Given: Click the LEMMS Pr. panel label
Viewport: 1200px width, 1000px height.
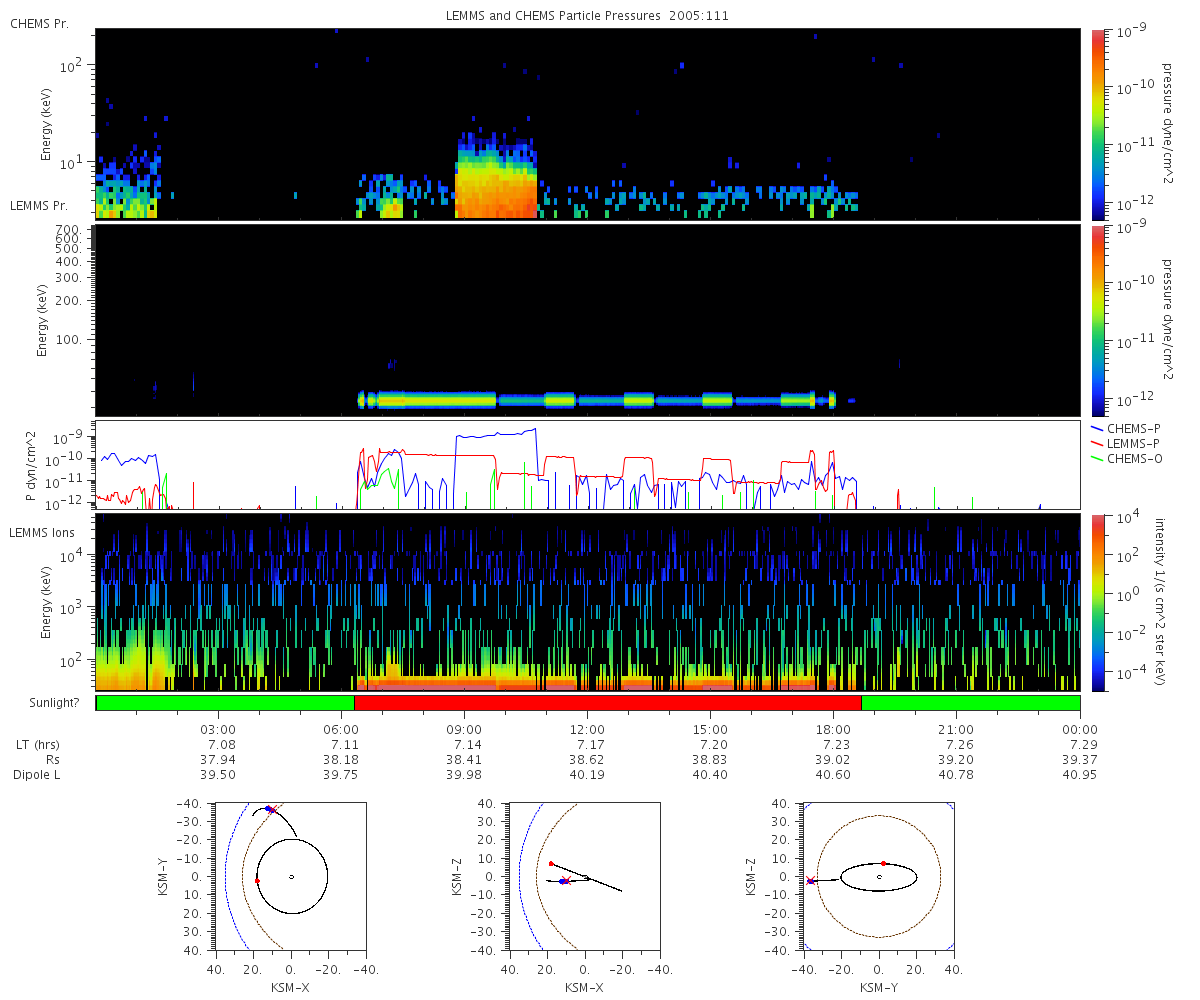Looking at the screenshot, I should (39, 205).
